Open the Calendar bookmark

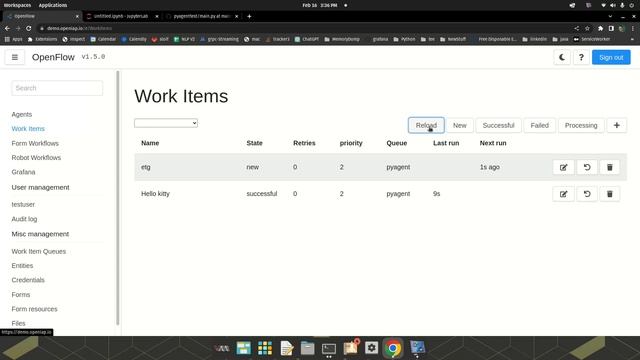point(103,39)
